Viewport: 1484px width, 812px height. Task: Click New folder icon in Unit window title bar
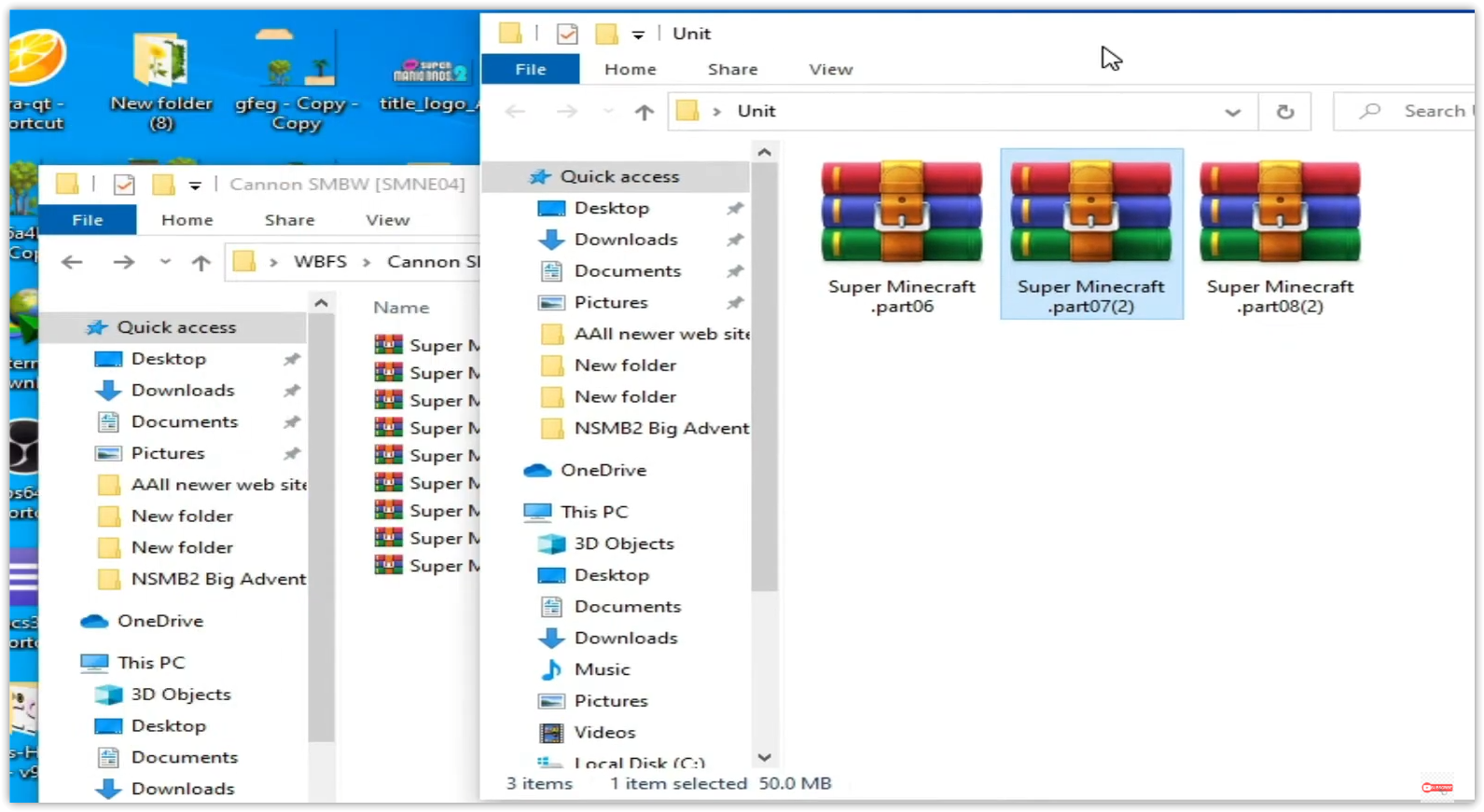(x=606, y=34)
